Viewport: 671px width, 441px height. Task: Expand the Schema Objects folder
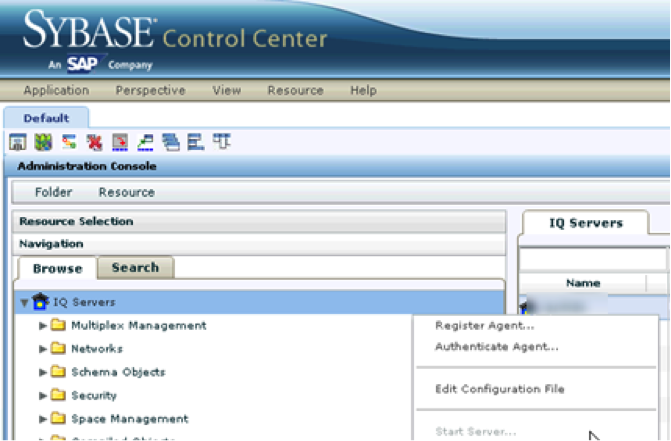point(42,372)
